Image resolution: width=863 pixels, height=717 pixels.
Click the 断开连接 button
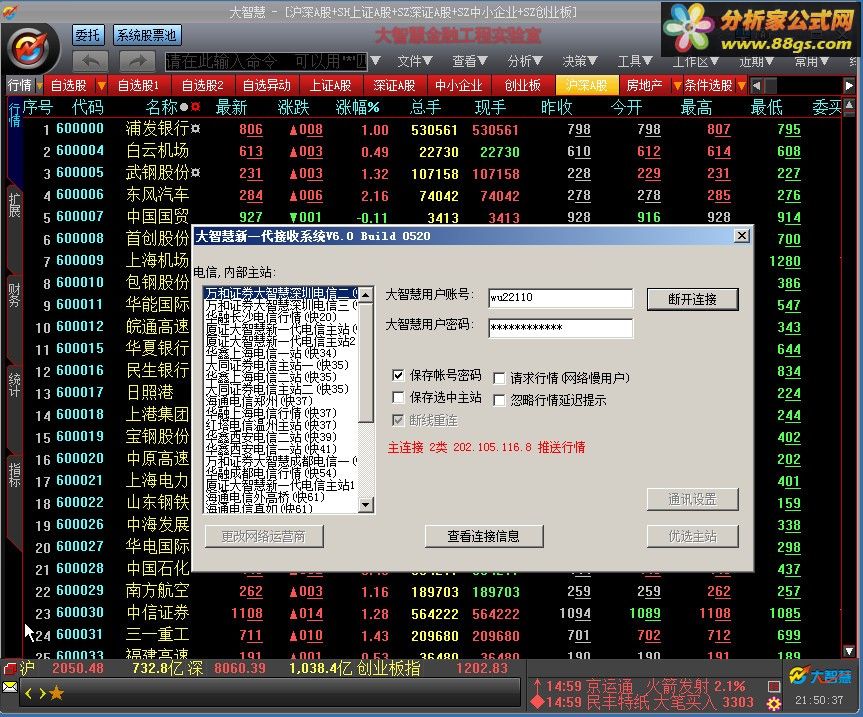pyautogui.click(x=692, y=299)
